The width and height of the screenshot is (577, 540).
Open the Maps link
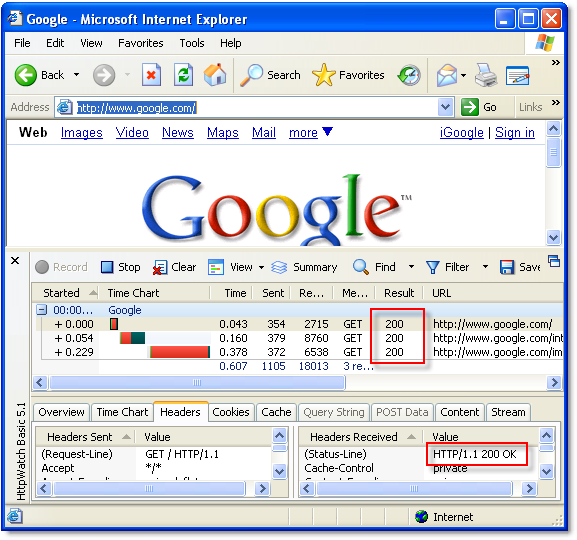223,133
